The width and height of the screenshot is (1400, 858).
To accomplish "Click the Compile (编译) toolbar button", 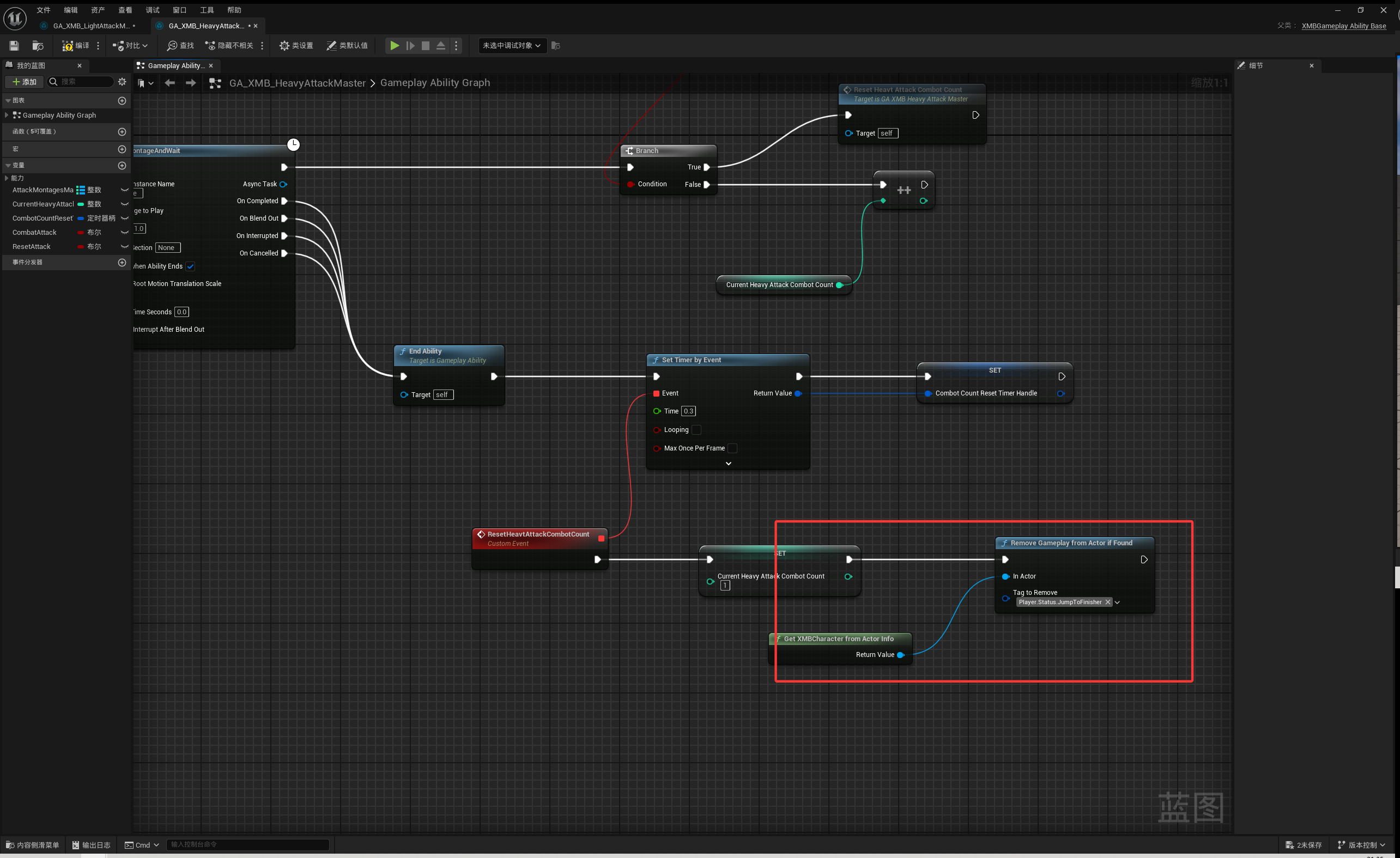I will 76,45.
